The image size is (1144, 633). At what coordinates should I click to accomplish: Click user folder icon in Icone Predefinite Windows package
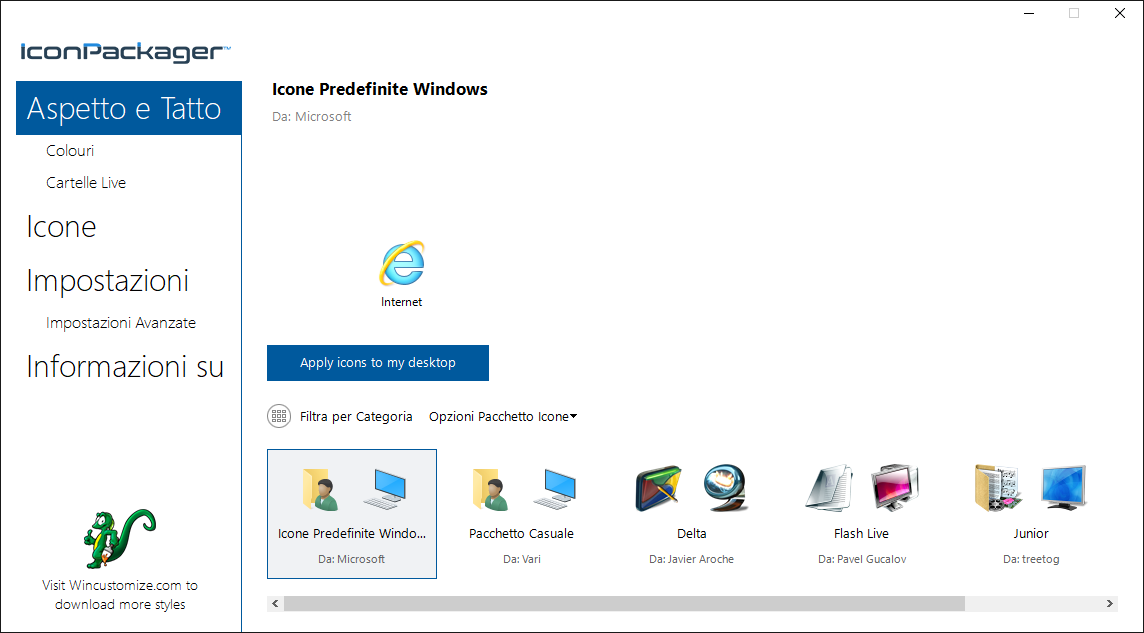pos(320,488)
